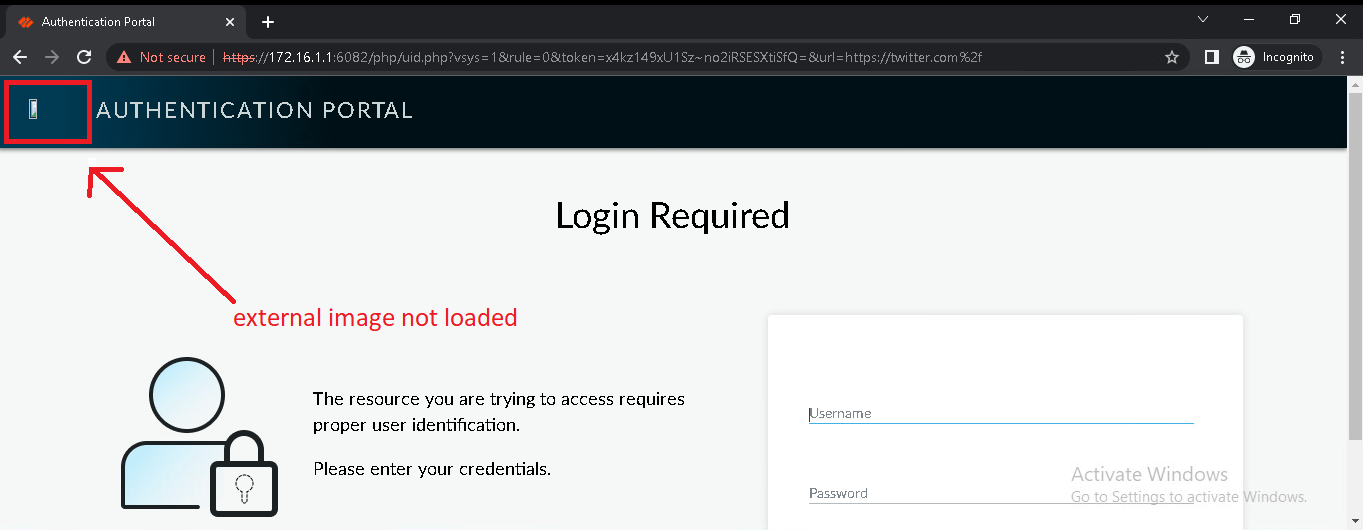Go back to the previous page
This screenshot has height=530, width=1363.
click(x=20, y=57)
